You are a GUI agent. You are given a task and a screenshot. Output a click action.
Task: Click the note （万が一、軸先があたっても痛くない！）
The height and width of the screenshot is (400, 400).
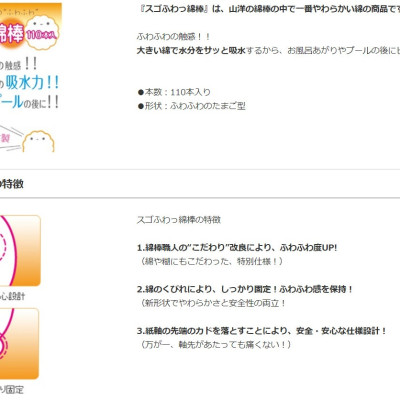click(215, 344)
